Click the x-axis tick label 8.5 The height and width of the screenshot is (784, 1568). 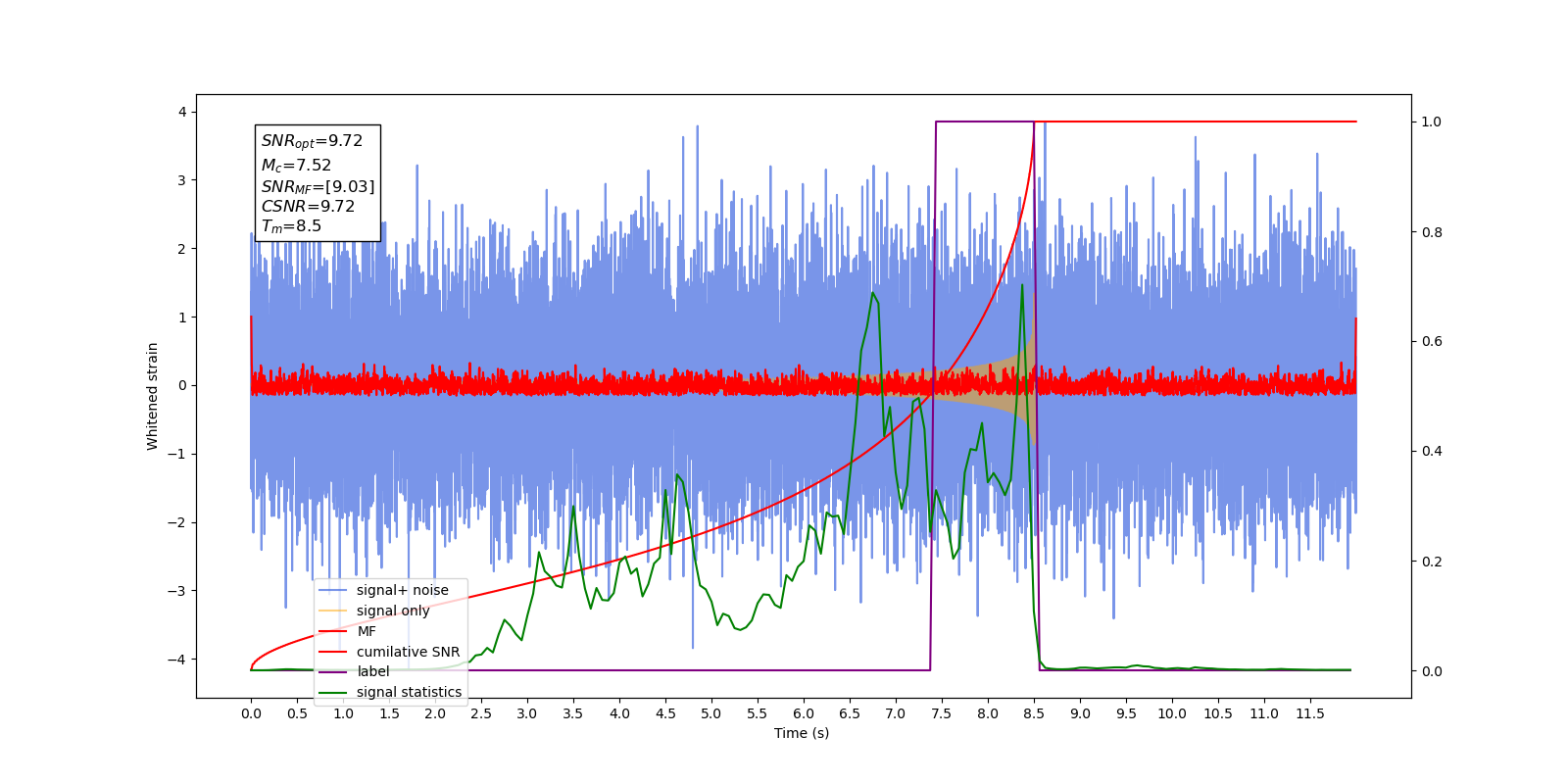(1033, 713)
